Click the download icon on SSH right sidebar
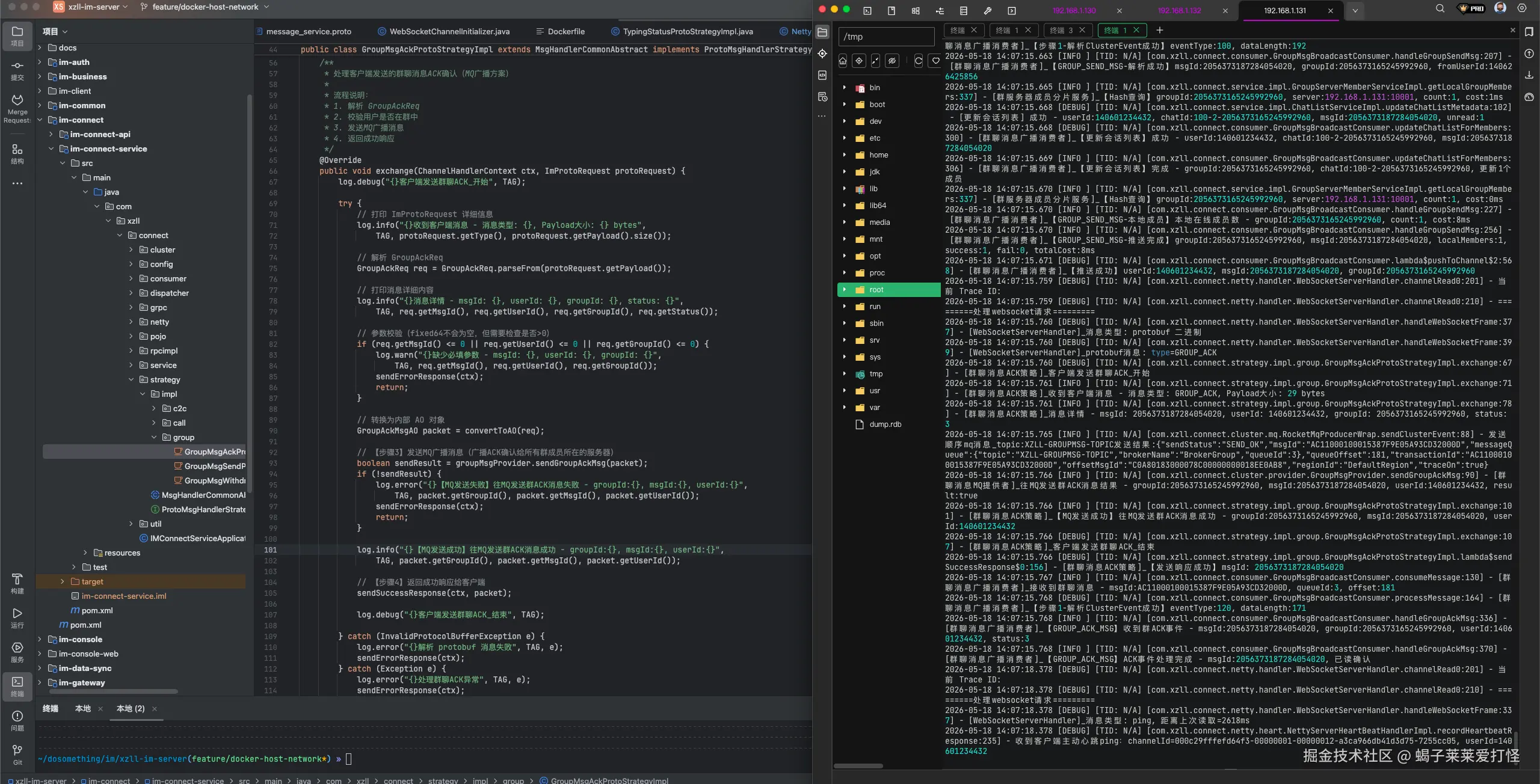 (1529, 75)
